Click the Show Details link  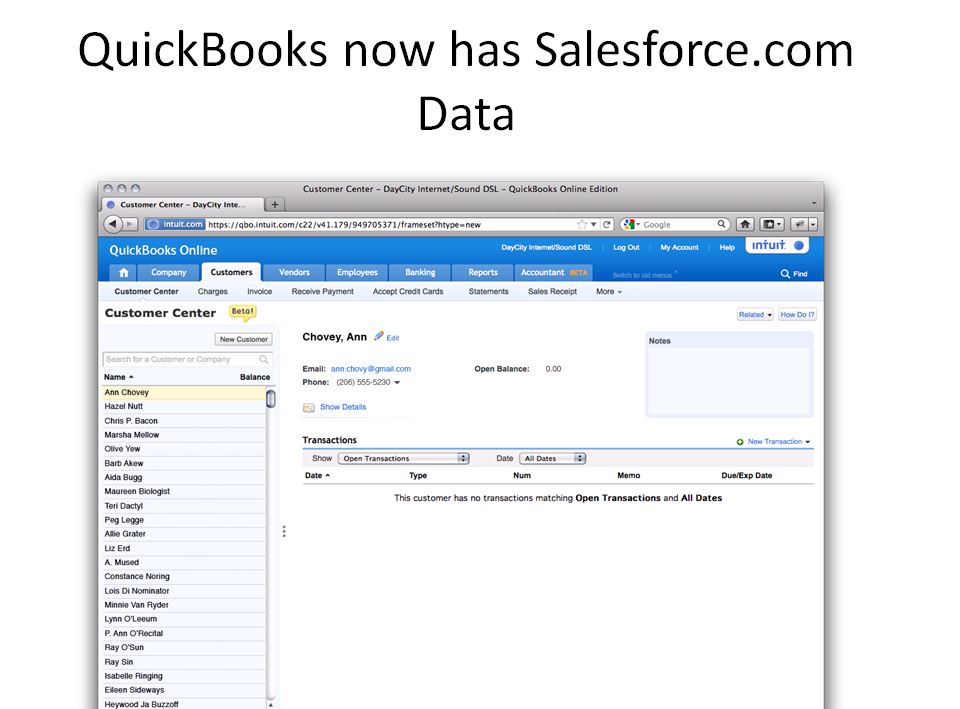click(x=343, y=407)
